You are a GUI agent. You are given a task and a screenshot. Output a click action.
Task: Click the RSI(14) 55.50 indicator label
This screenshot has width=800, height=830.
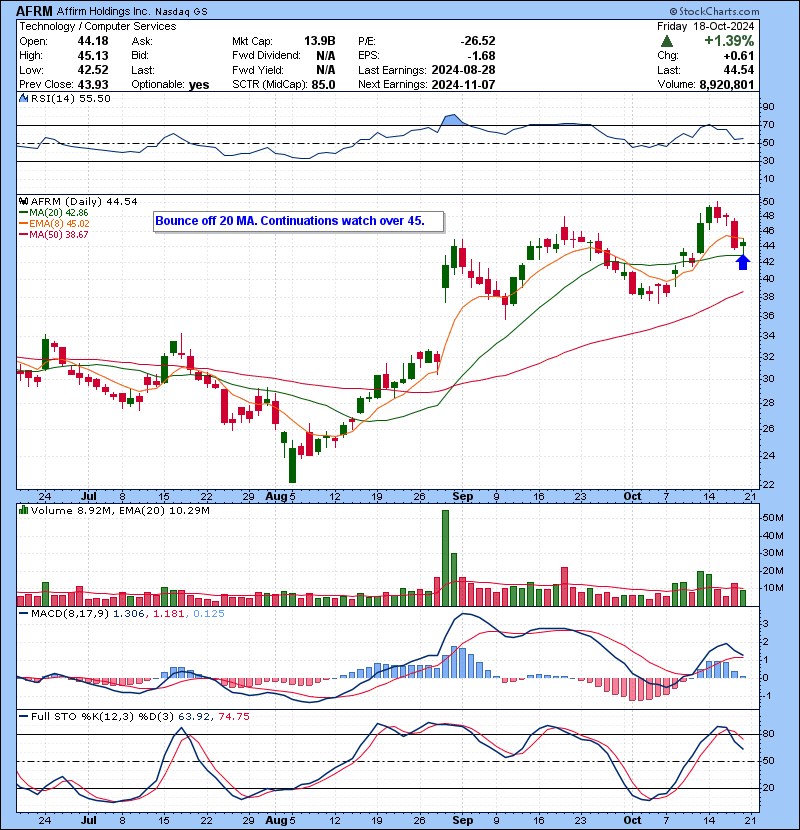click(70, 98)
